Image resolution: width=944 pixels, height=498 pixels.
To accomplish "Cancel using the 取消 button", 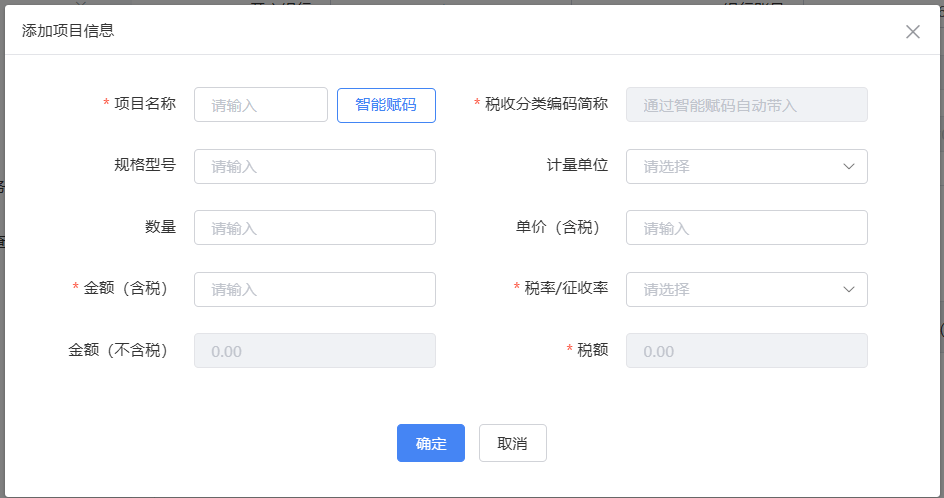I will click(x=512, y=443).
